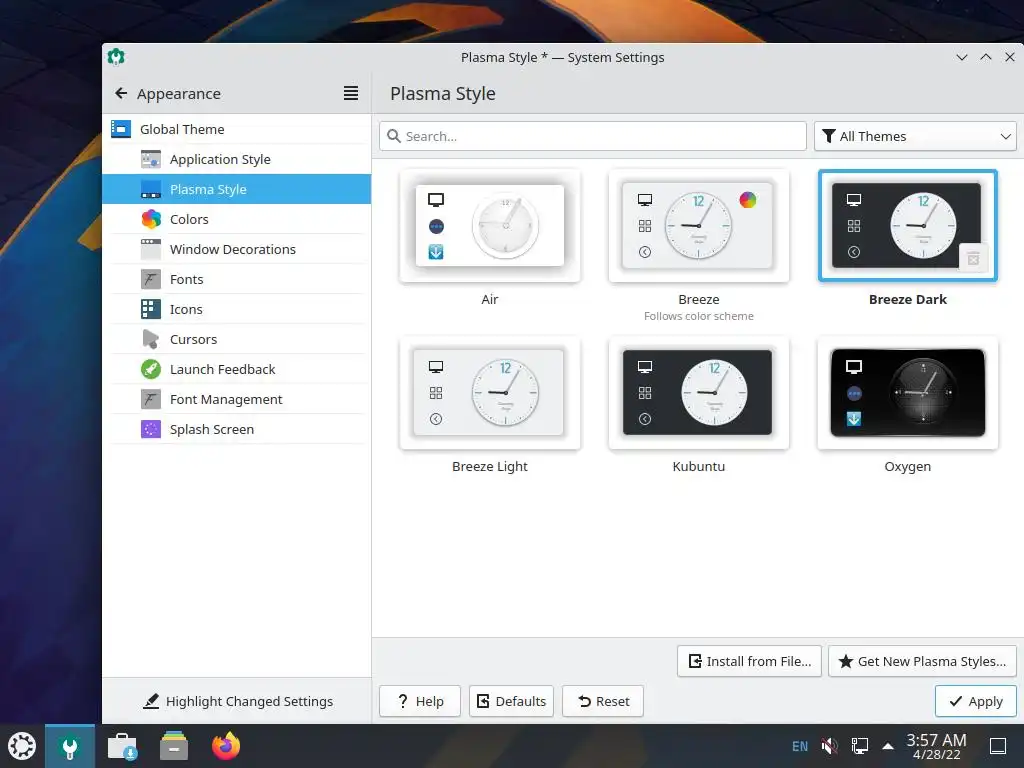Image resolution: width=1024 pixels, height=768 pixels.
Task: Select the Breeze Light theme thumbnail
Action: pos(490,392)
